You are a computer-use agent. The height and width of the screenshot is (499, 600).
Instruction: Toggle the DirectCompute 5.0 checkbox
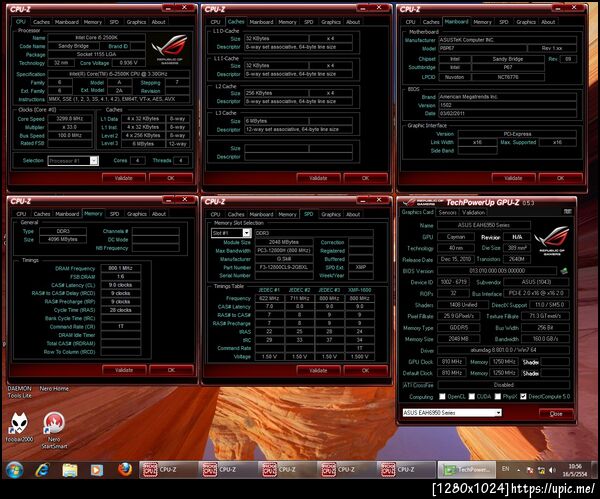tap(523, 396)
